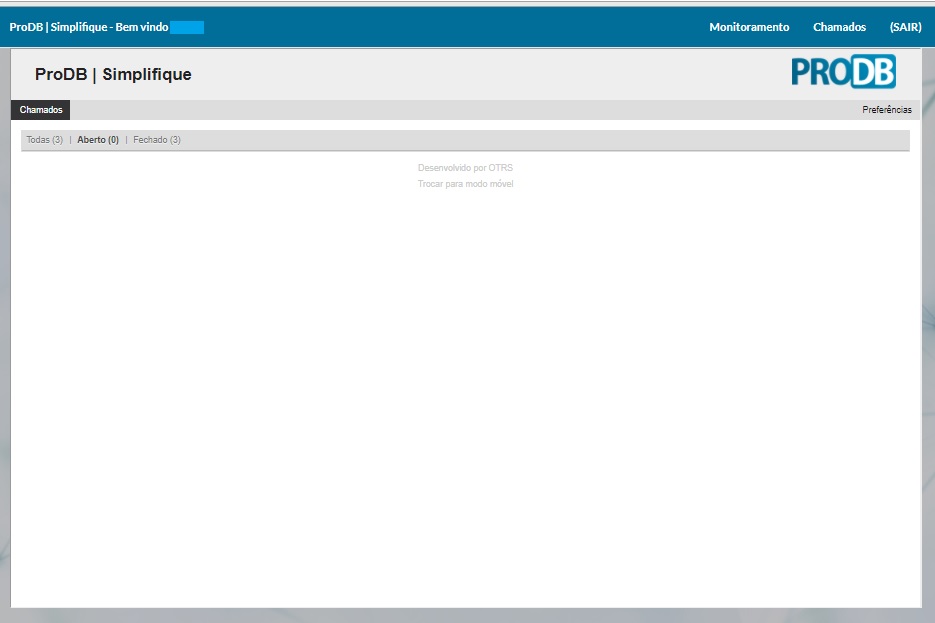Open Chamados in the top blue bar

[839, 27]
